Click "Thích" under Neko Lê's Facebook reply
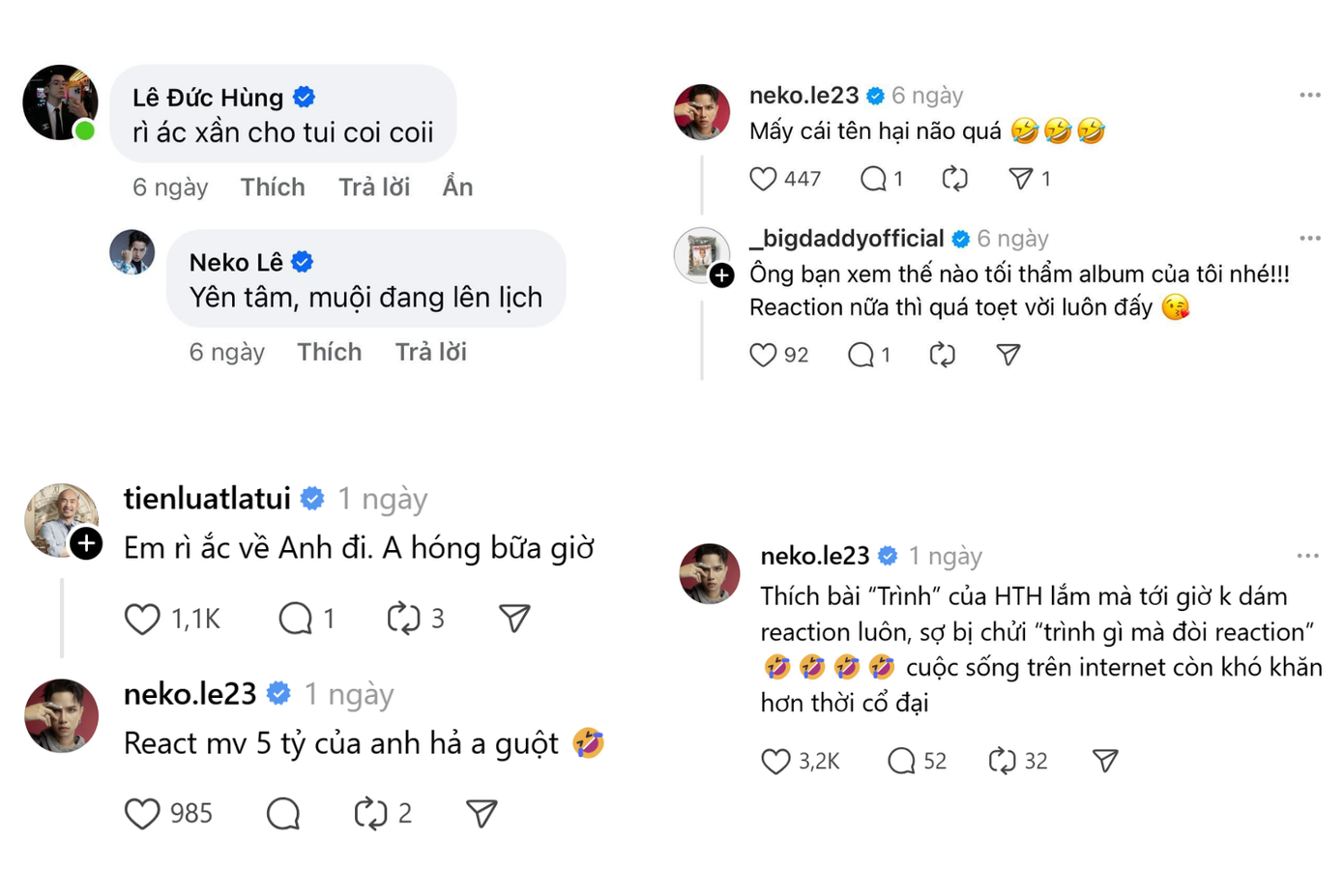The width and height of the screenshot is (1344, 896). pyautogui.click(x=330, y=352)
